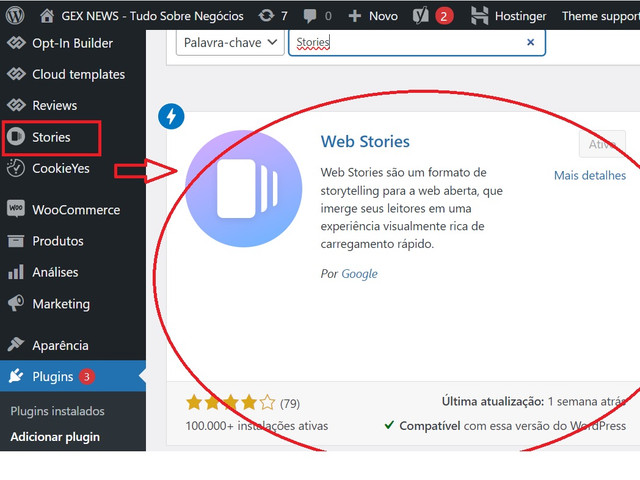Click the Cloud templates sidebar icon
640x480 pixels.
[x=16, y=74]
